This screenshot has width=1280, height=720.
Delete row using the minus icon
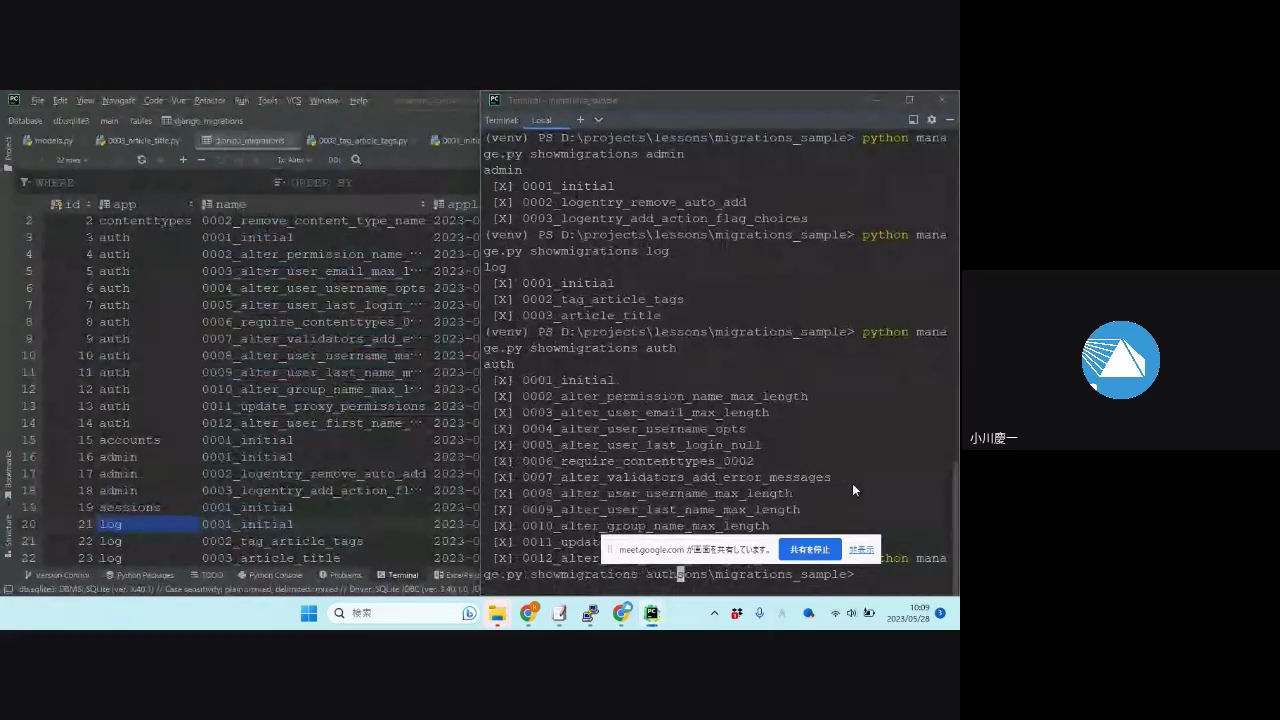tap(201, 160)
